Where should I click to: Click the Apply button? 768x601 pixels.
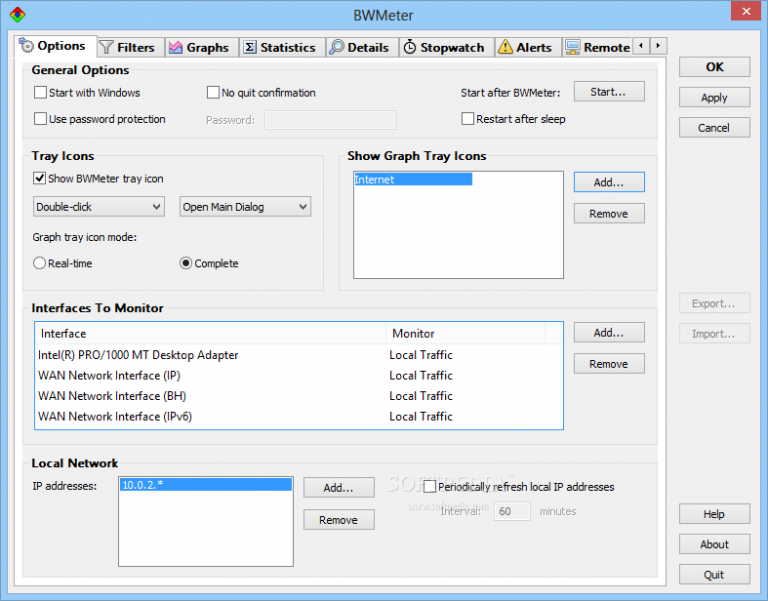pos(714,97)
